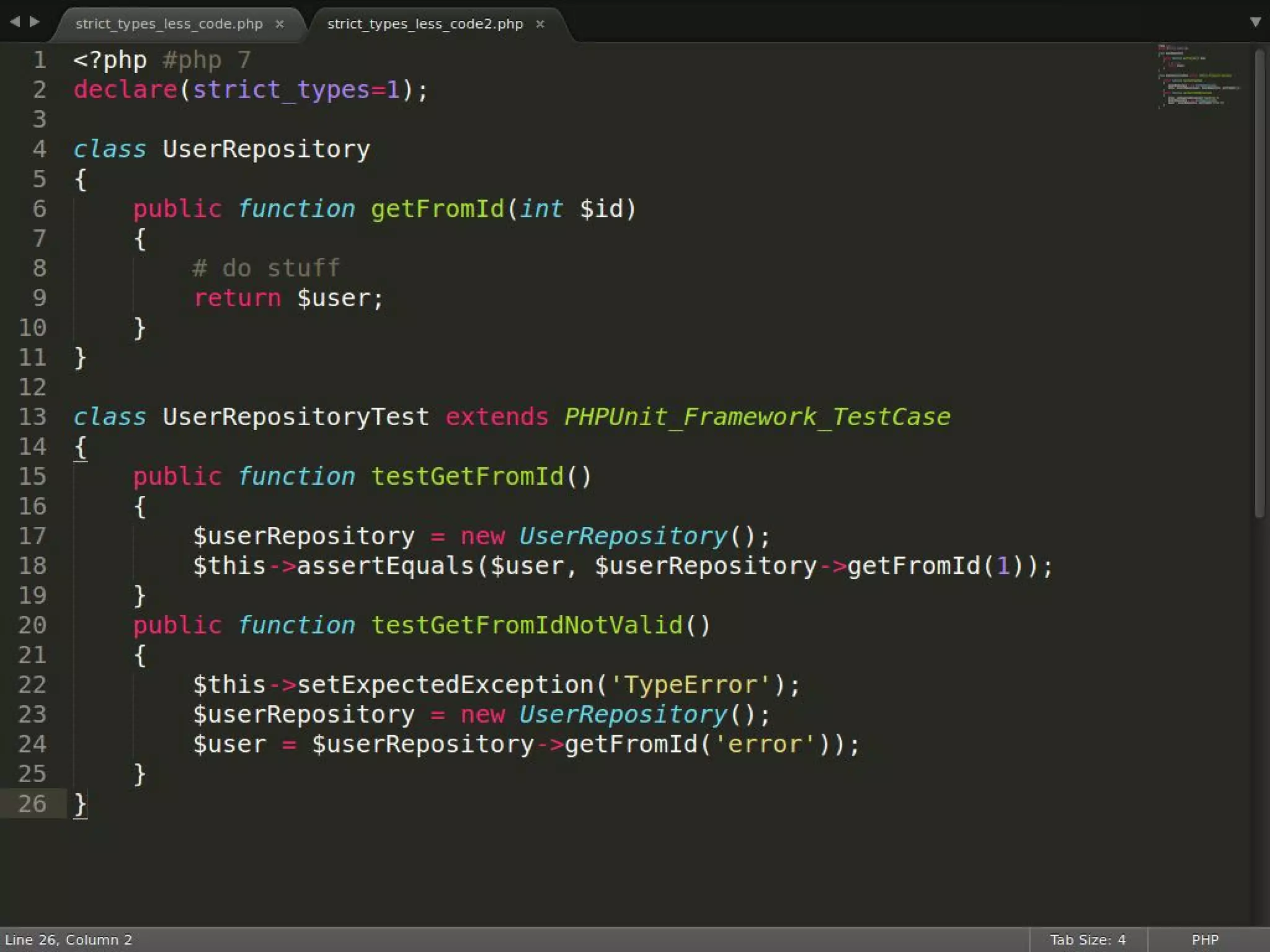The image size is (1270, 952).
Task: Open the PHP syntax selector
Action: point(1204,940)
